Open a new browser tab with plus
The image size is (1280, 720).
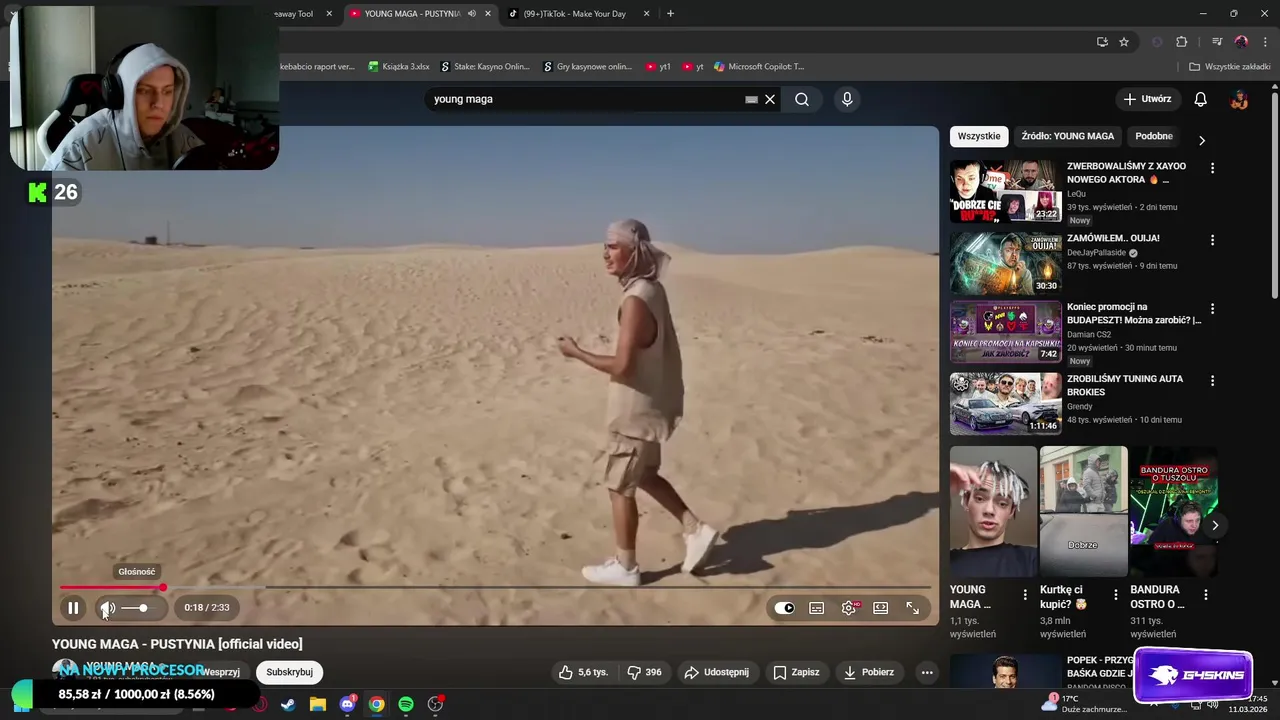click(670, 14)
